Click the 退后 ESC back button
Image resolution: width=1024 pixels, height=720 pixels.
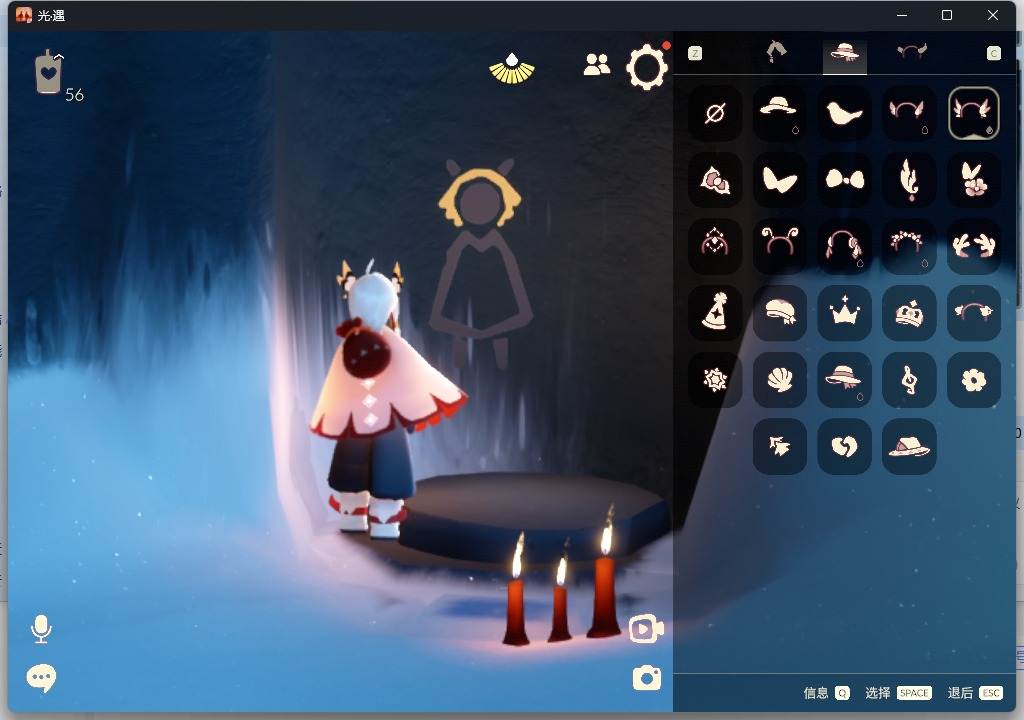[x=974, y=693]
